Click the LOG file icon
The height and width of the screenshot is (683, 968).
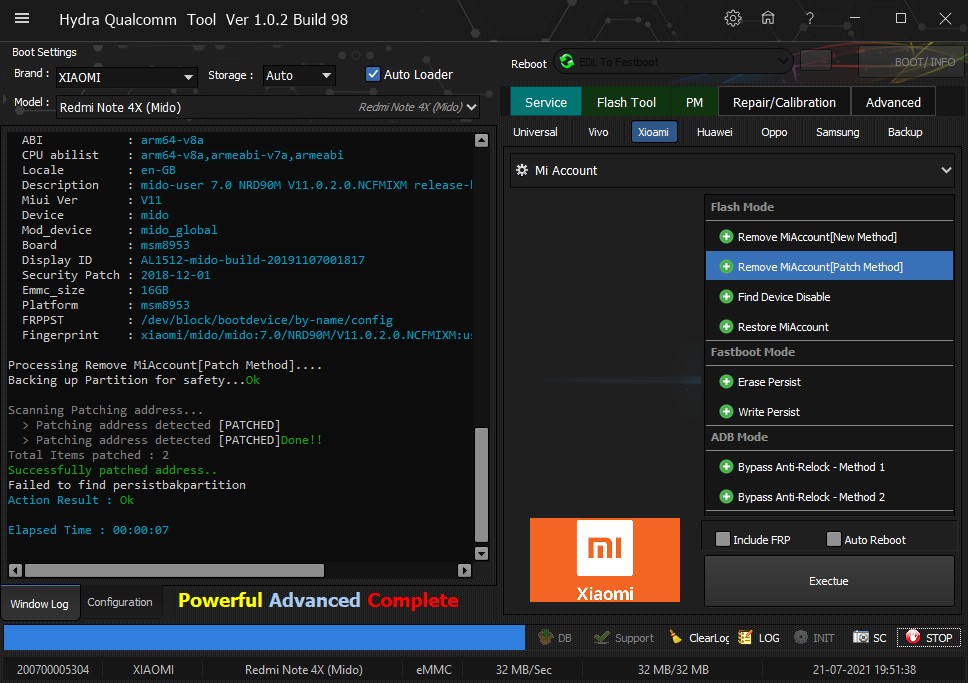[x=745, y=637]
